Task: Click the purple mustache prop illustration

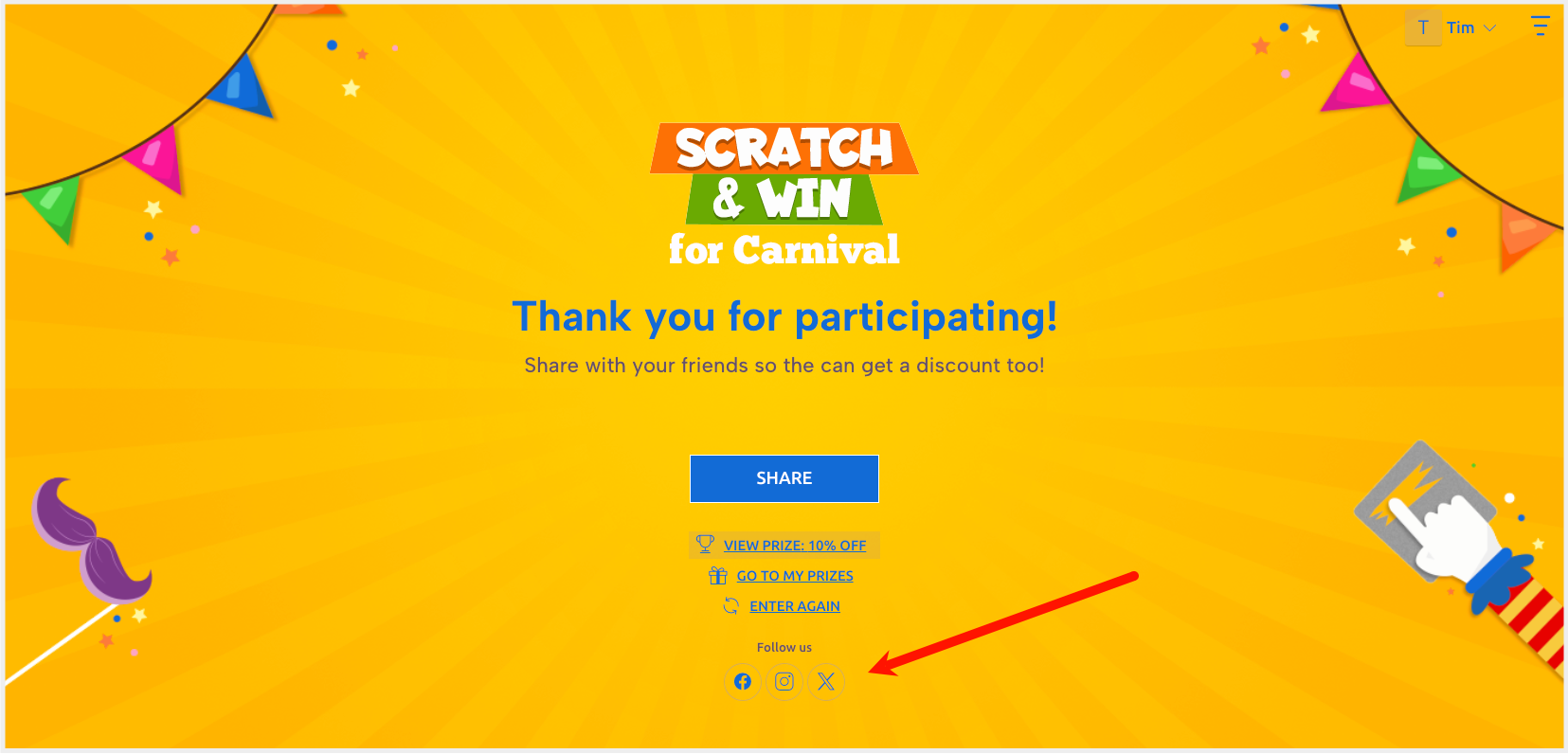Action: [x=90, y=543]
